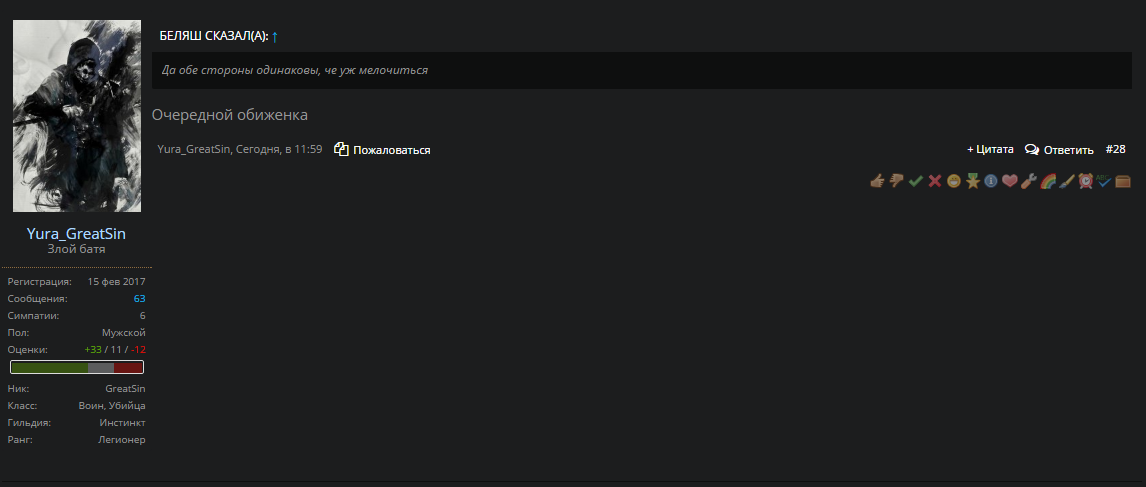Viewport: 1146px width, 487px height.
Task: Rate the post with thumbs down icon
Action: coord(896,181)
